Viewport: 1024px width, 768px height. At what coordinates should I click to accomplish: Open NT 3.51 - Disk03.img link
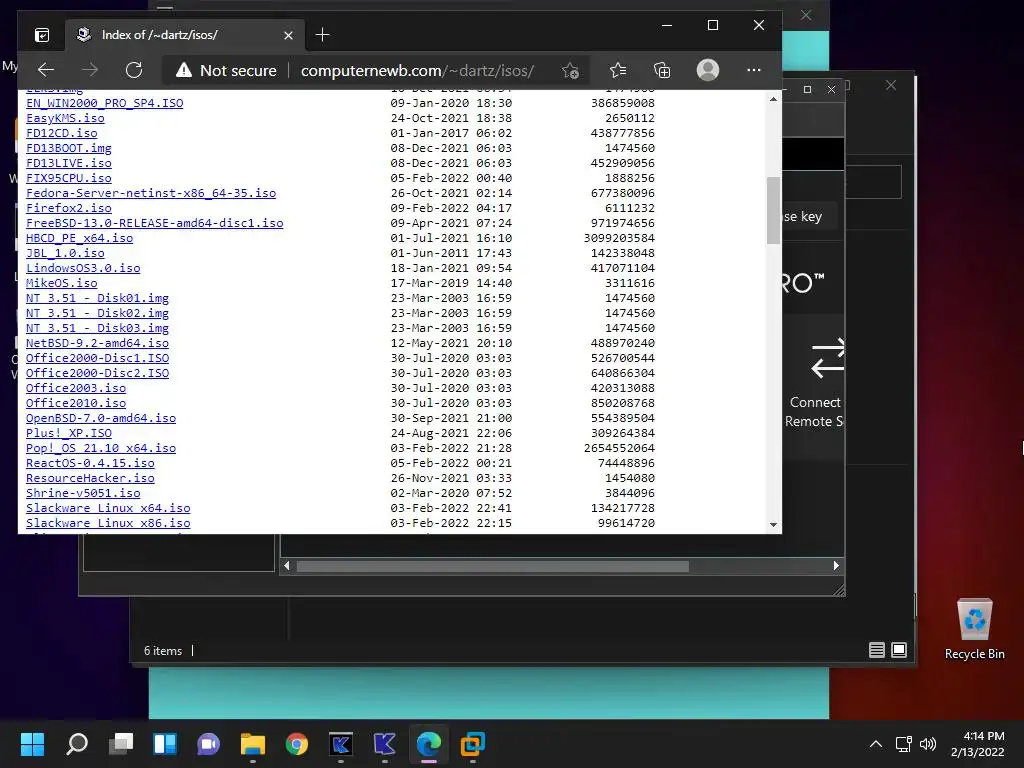[97, 328]
